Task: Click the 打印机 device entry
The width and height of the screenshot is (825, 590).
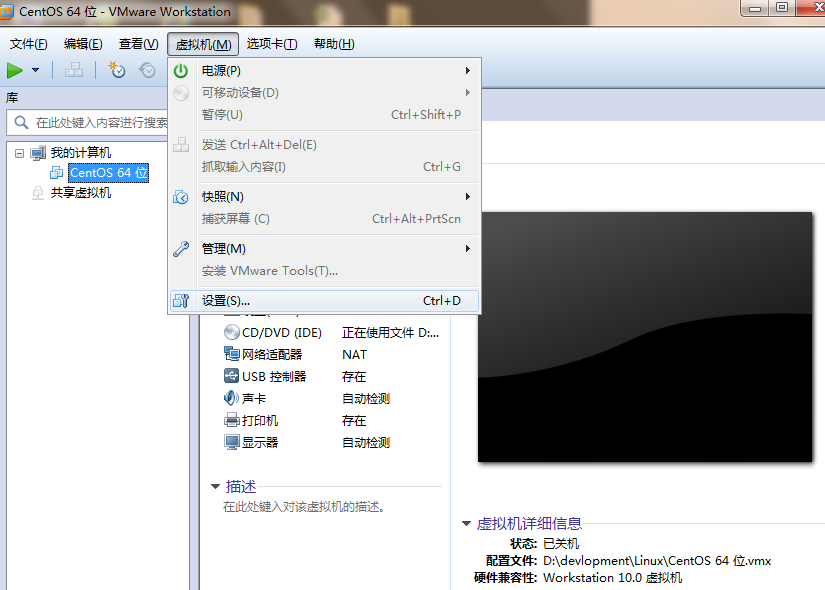Action: click(x=260, y=421)
